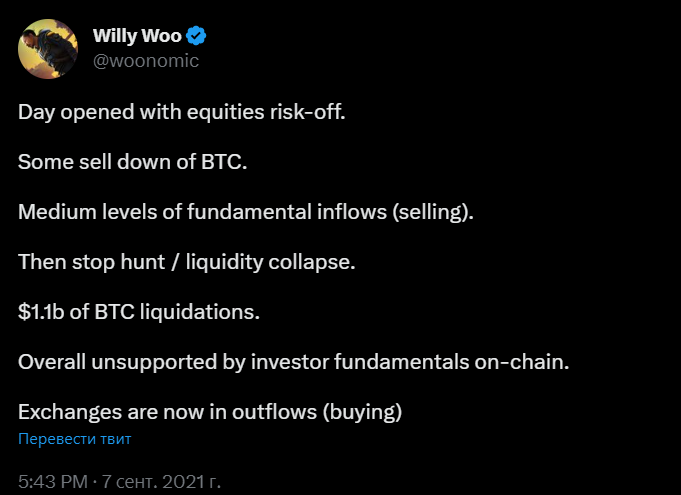Click the "$1.1b of BTC liquidations." line
The image size is (681, 495).
(x=139, y=311)
